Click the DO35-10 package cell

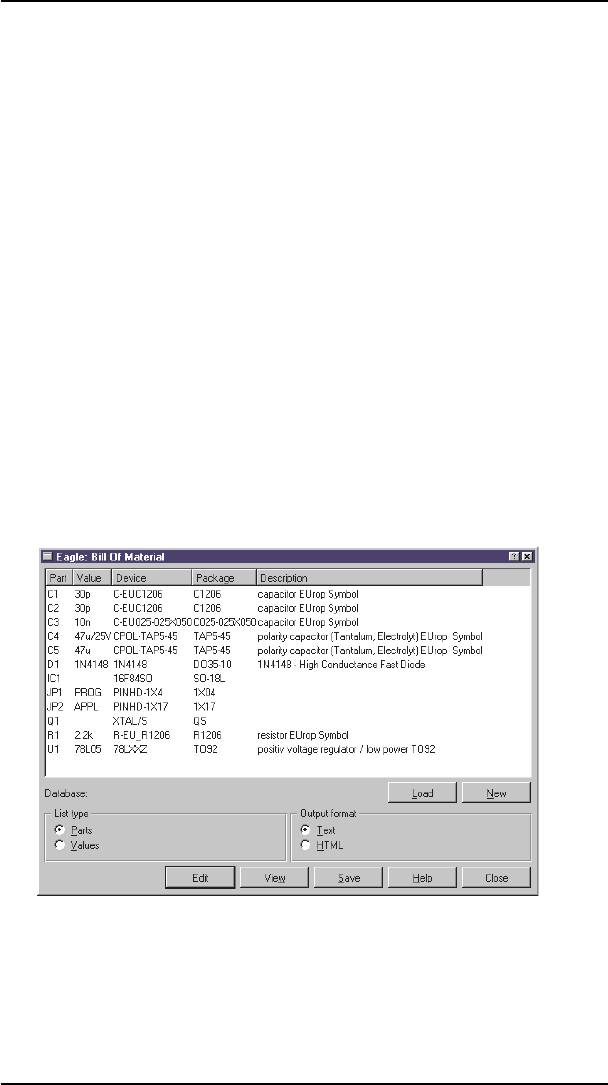[x=212, y=664]
